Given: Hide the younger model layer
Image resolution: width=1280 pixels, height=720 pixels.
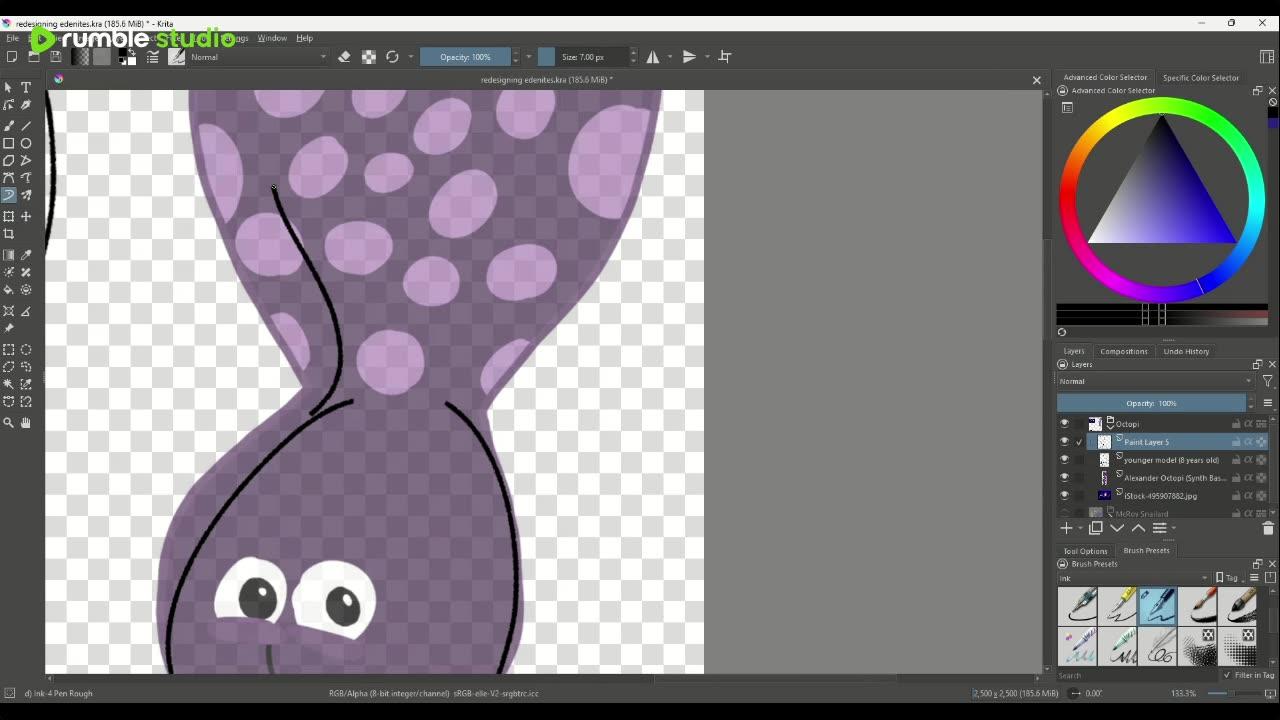Looking at the screenshot, I should click(1064, 460).
